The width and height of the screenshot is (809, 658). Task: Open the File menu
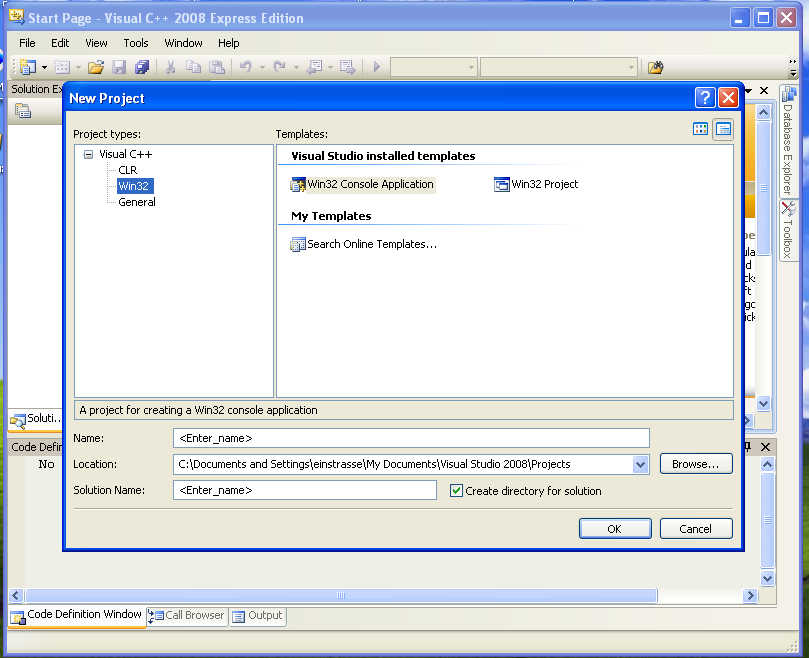click(27, 43)
